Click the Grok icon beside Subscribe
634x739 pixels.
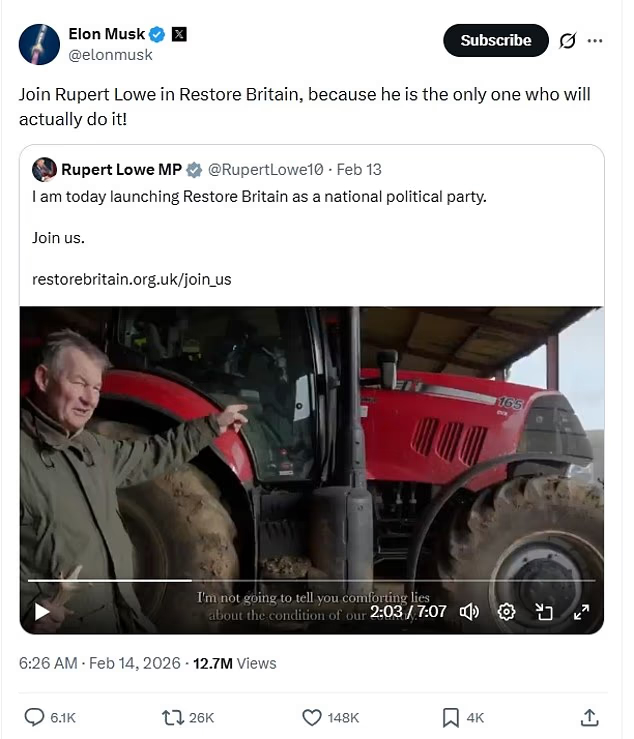[567, 41]
